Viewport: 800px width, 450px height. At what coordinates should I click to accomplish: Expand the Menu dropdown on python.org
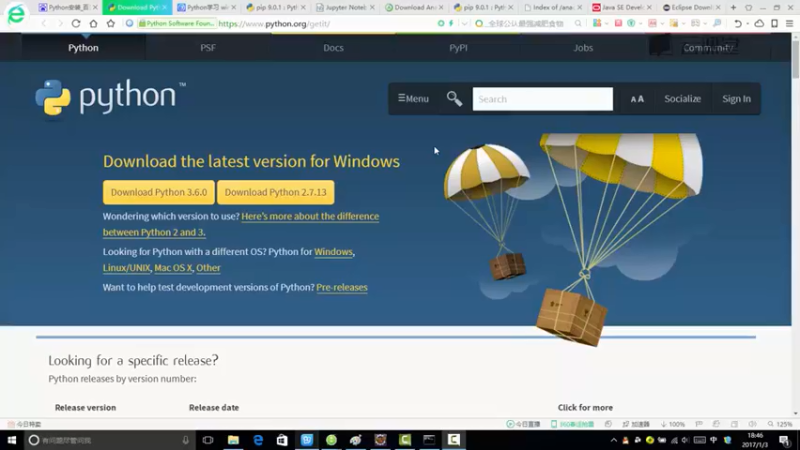pyautogui.click(x=413, y=98)
